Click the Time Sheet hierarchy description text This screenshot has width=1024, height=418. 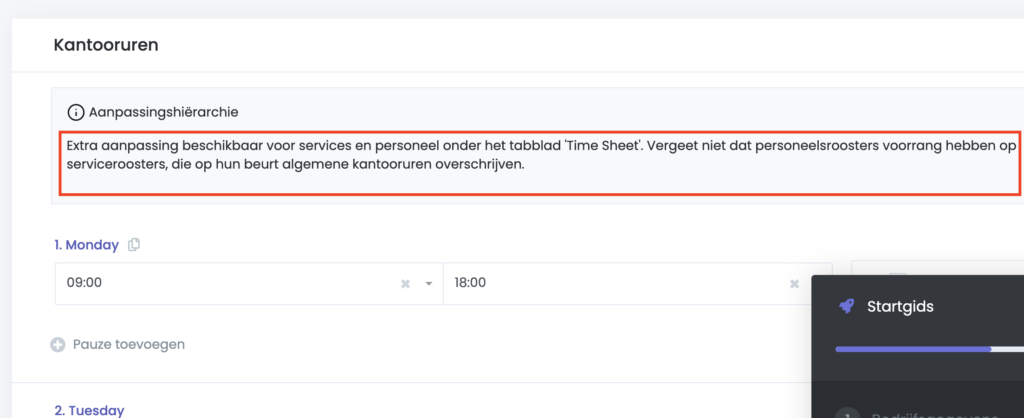540,154
